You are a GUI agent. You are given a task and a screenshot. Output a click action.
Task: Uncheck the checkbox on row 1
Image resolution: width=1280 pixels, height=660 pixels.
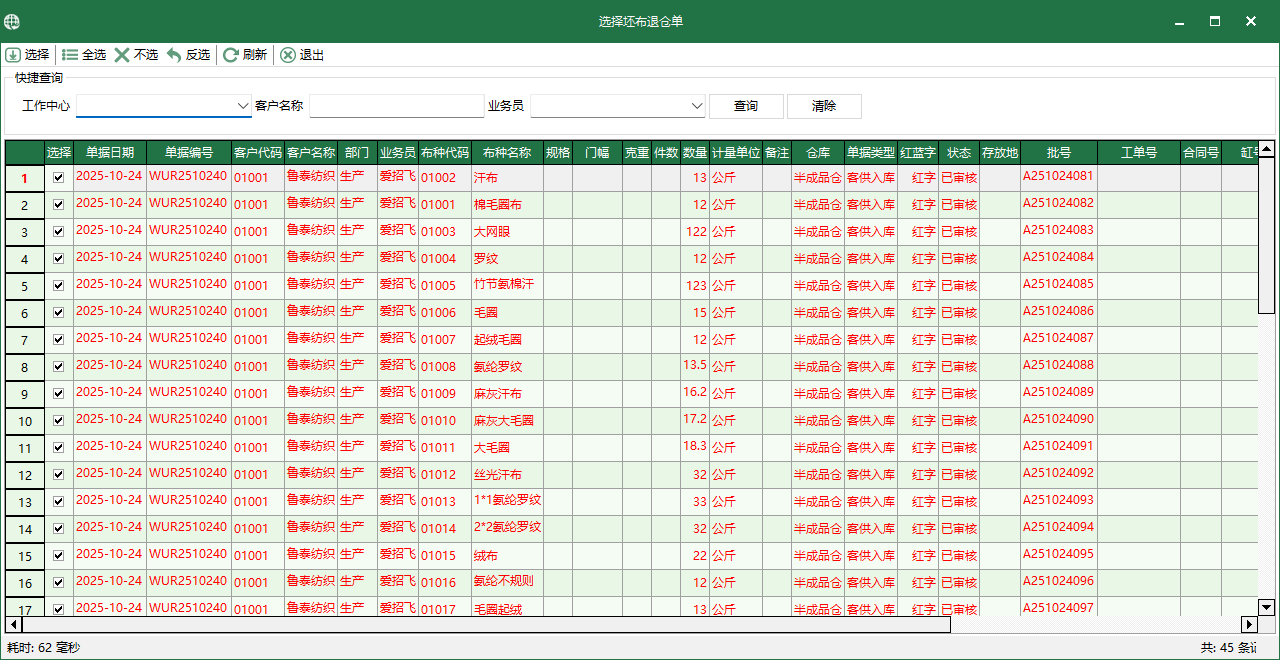click(x=57, y=175)
